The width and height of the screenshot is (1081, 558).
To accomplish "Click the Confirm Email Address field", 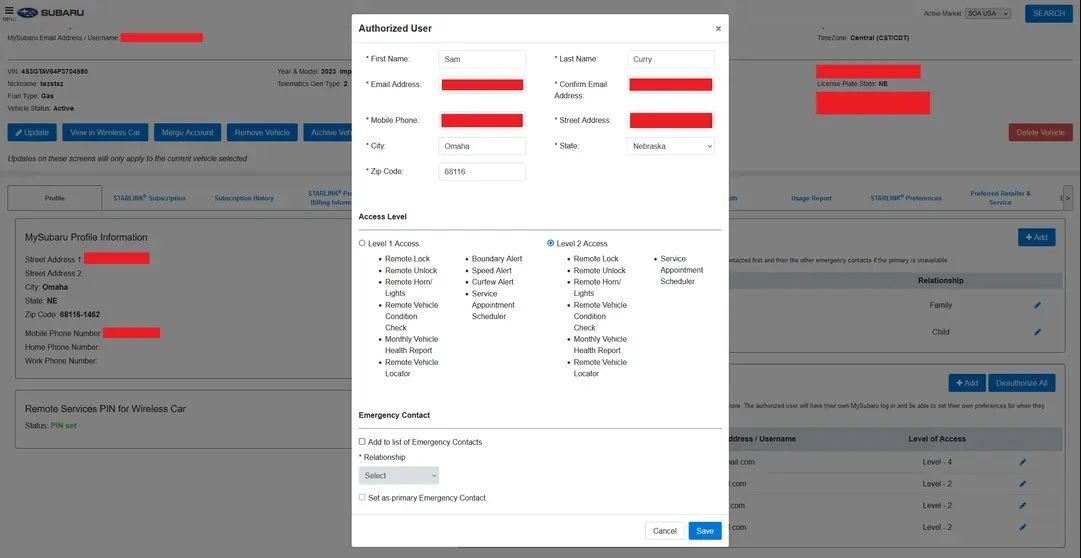I will (x=671, y=85).
